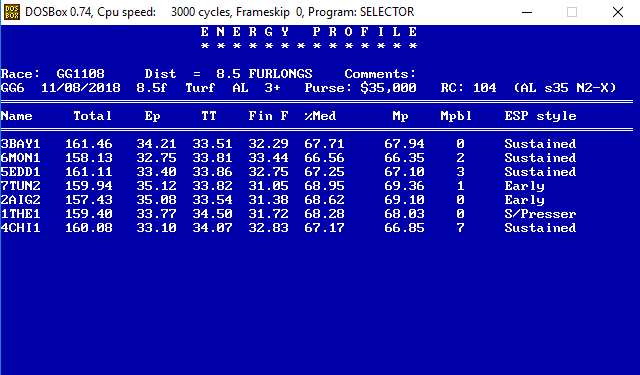640x375 pixels.
Task: Click Ep value 33.10
Action: pos(156,228)
